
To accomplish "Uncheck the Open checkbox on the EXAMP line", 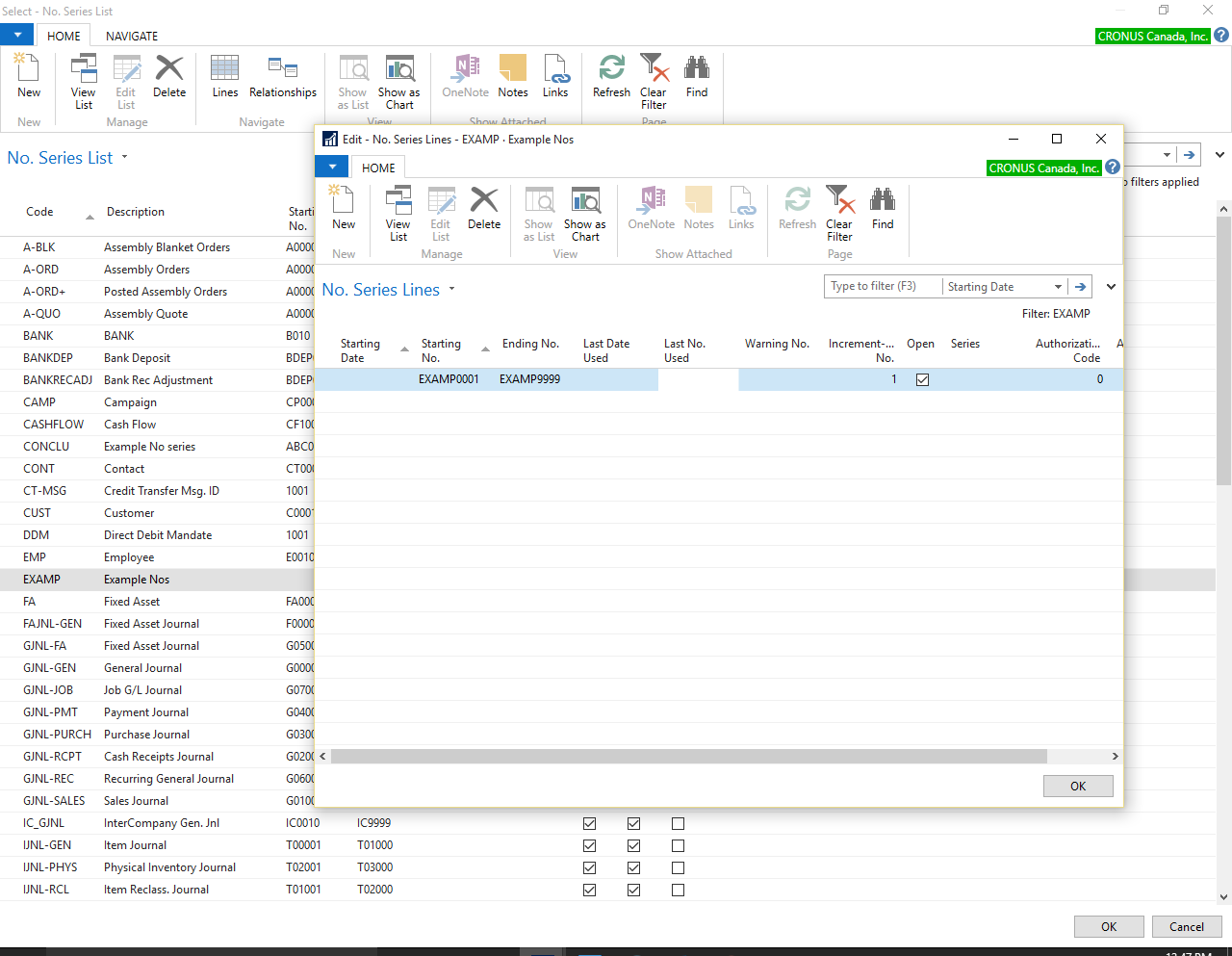I will pos(922,378).
